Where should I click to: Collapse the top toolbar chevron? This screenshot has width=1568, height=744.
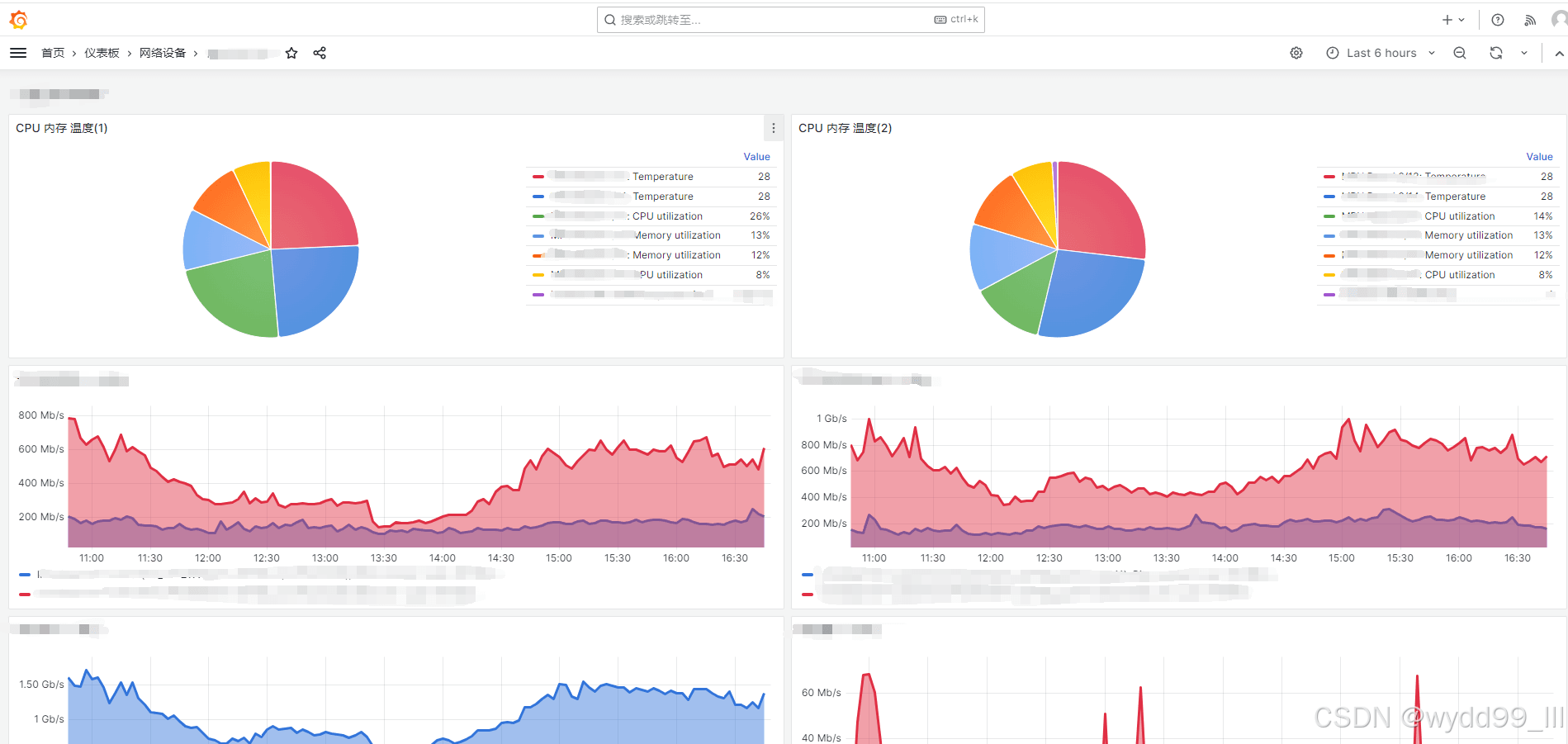(x=1559, y=53)
